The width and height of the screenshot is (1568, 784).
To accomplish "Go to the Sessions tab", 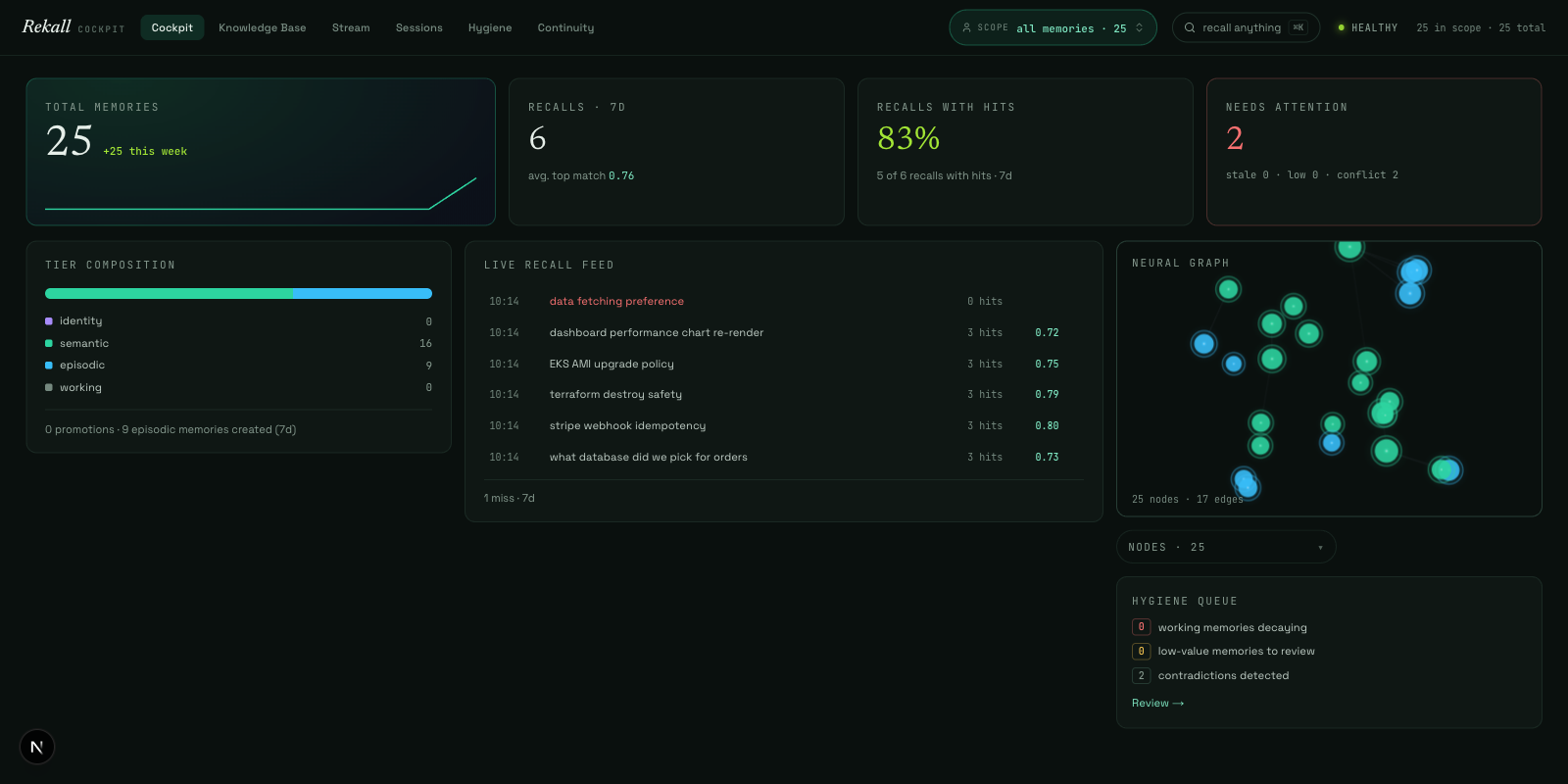I will coord(419,27).
